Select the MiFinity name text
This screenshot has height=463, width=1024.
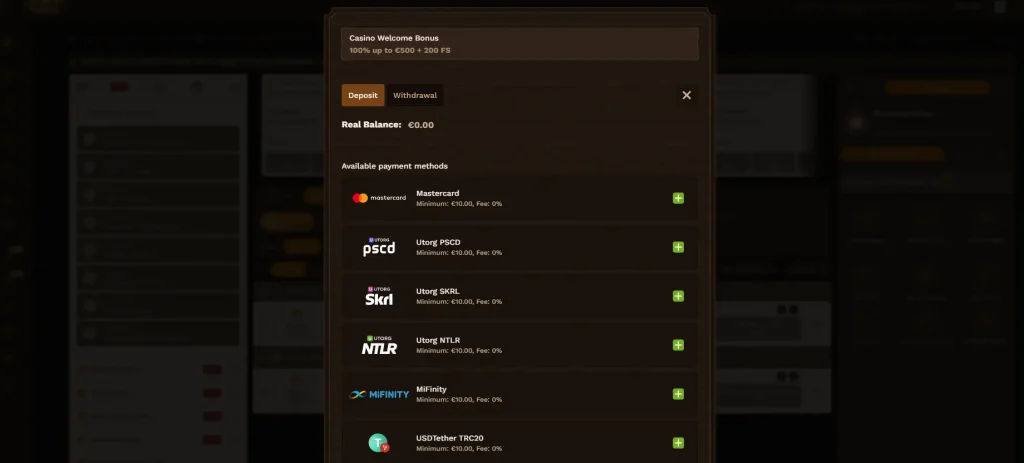click(431, 389)
